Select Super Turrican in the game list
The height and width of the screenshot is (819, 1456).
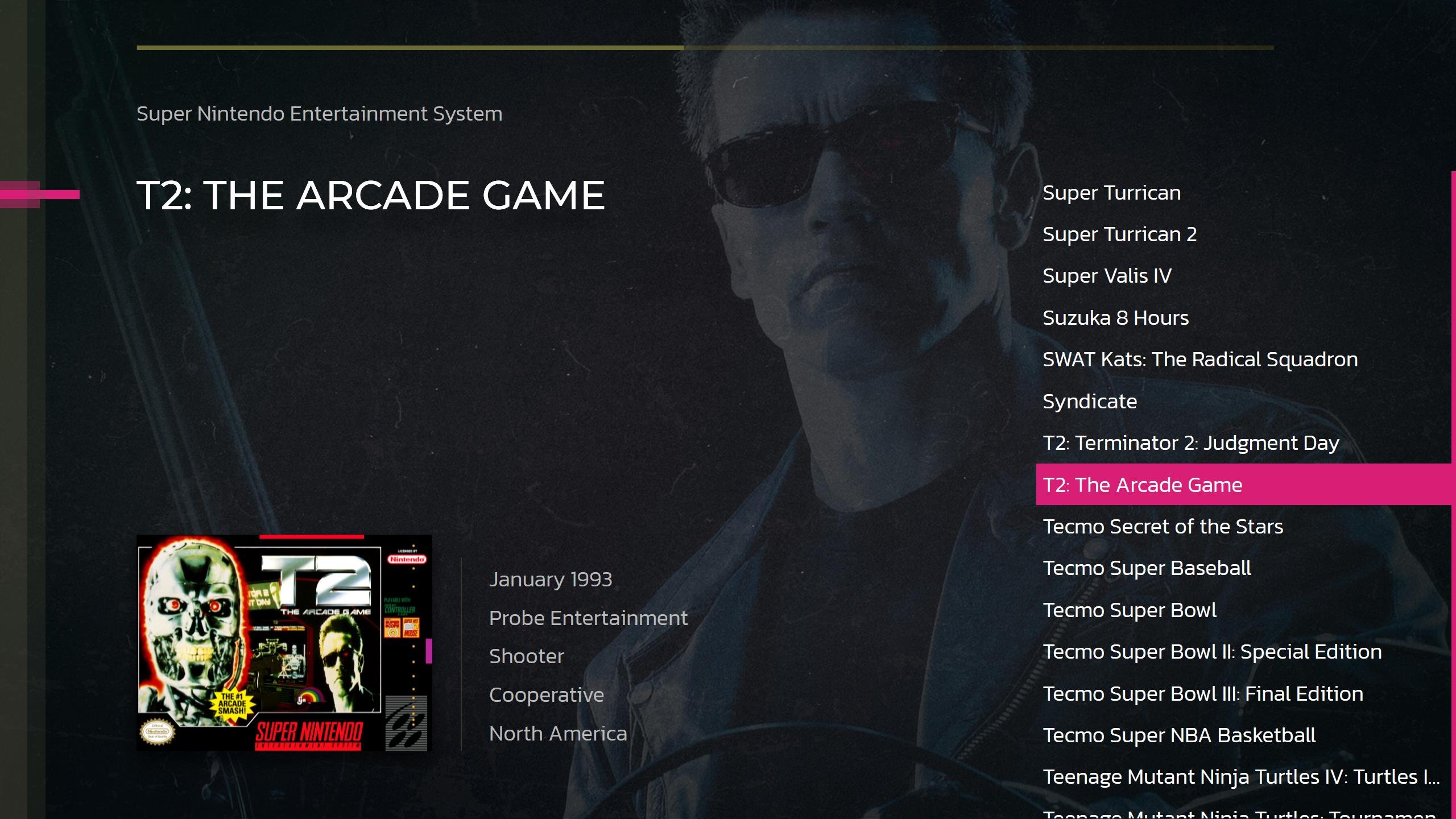1111,193
